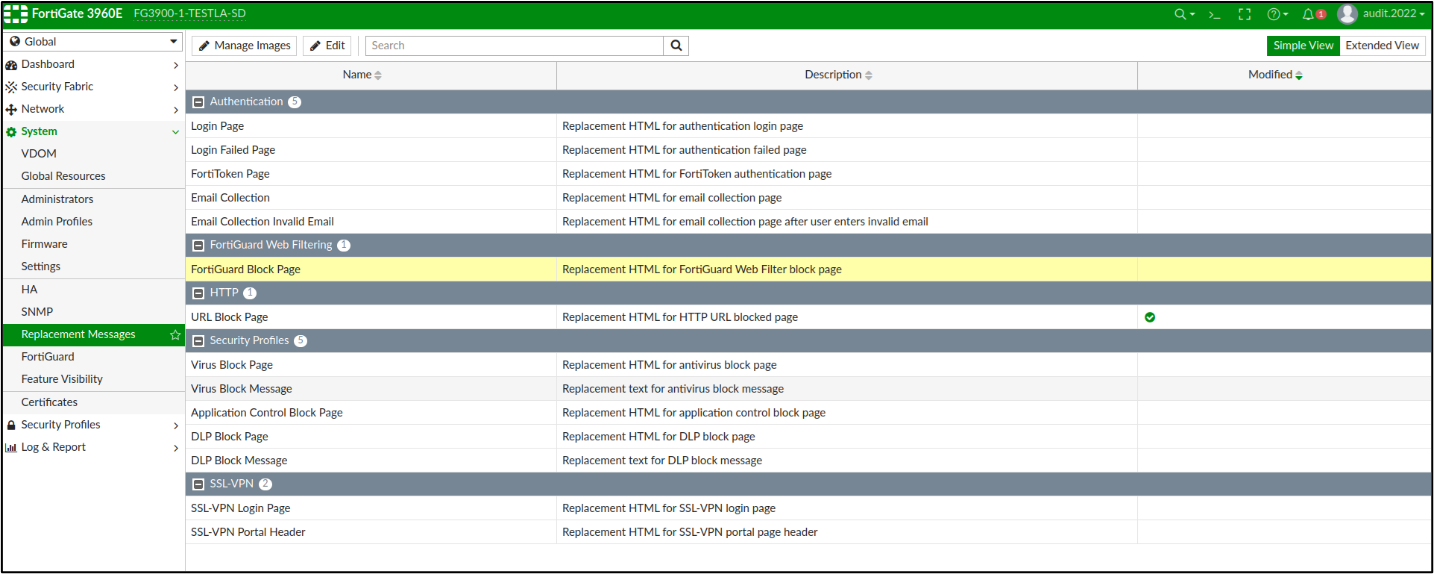
Task: Expand the Security Fabric menu
Action: coord(93,87)
